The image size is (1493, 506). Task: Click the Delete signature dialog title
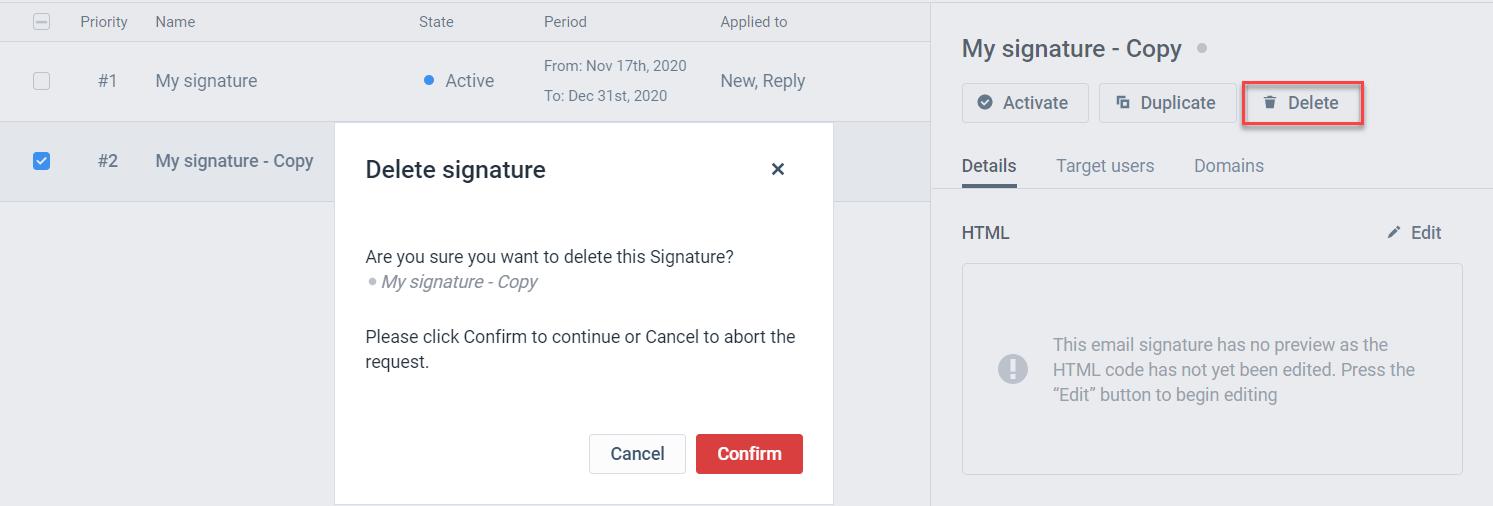[x=455, y=169]
